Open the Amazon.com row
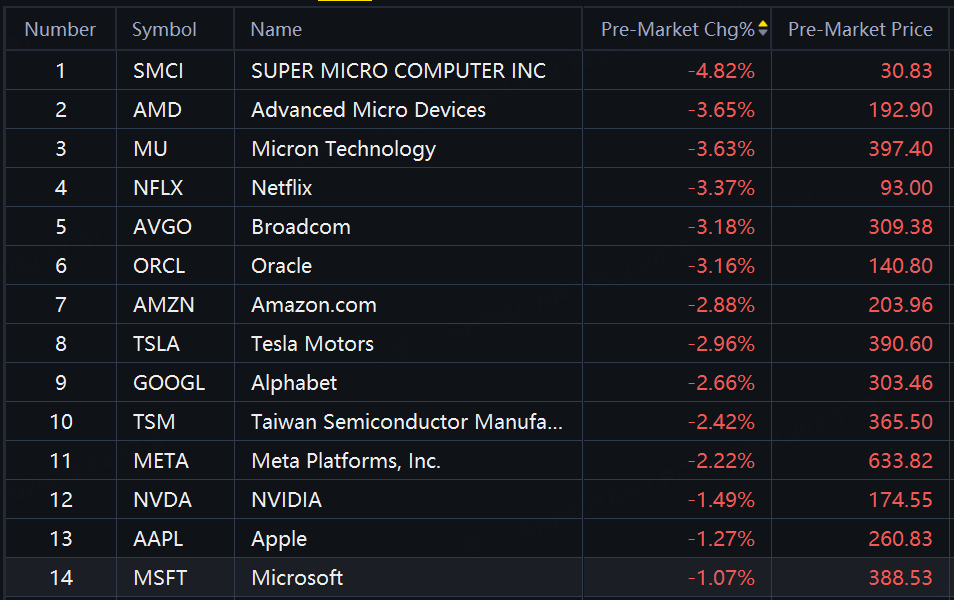This screenshot has width=954, height=600. pos(314,305)
